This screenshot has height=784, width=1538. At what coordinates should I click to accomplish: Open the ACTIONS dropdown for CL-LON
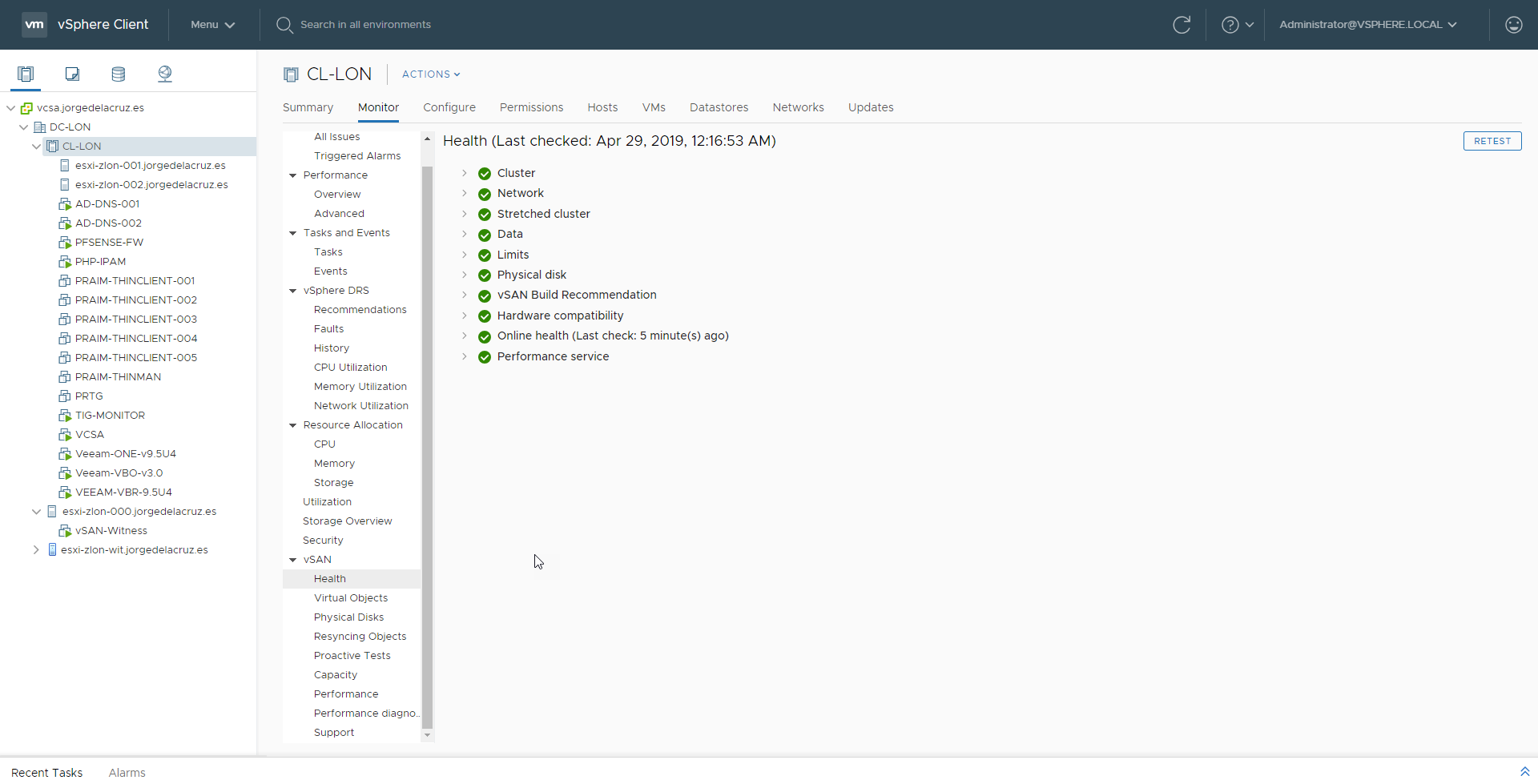(x=431, y=74)
